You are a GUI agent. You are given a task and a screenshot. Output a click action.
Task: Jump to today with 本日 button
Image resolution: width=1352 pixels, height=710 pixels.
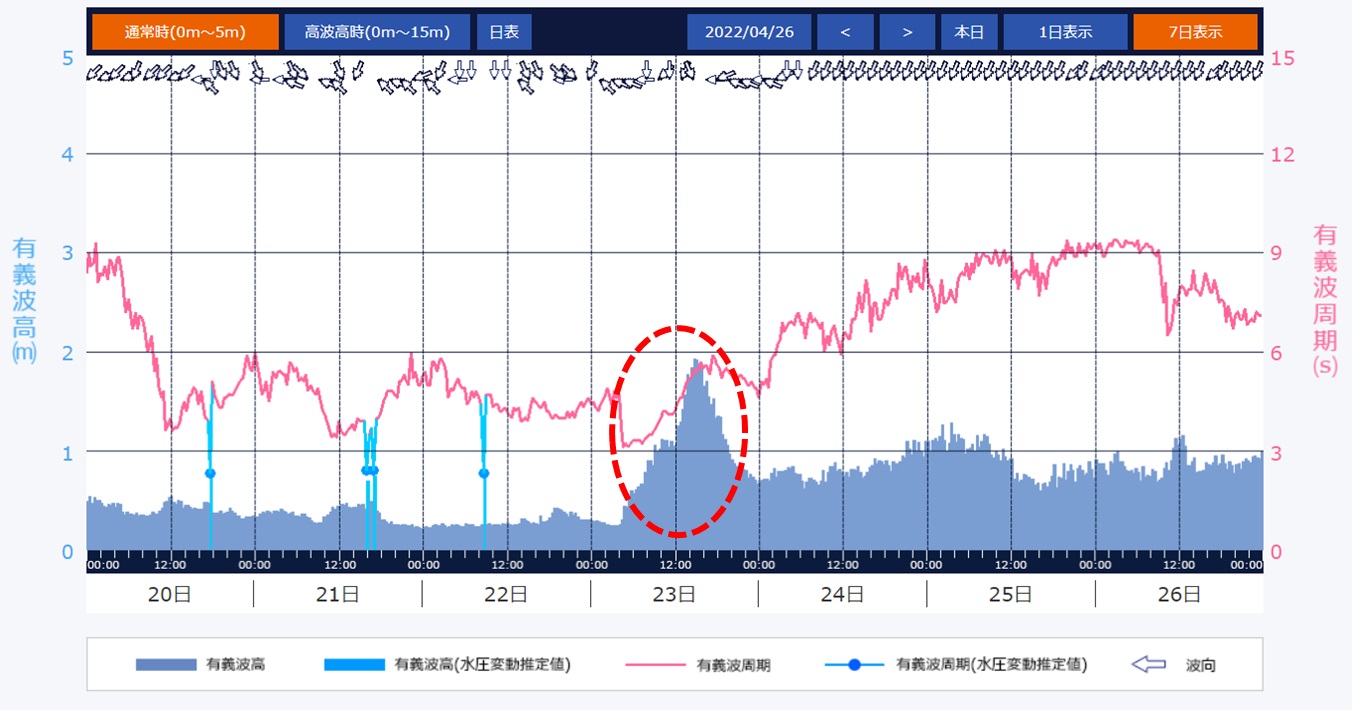(x=968, y=31)
